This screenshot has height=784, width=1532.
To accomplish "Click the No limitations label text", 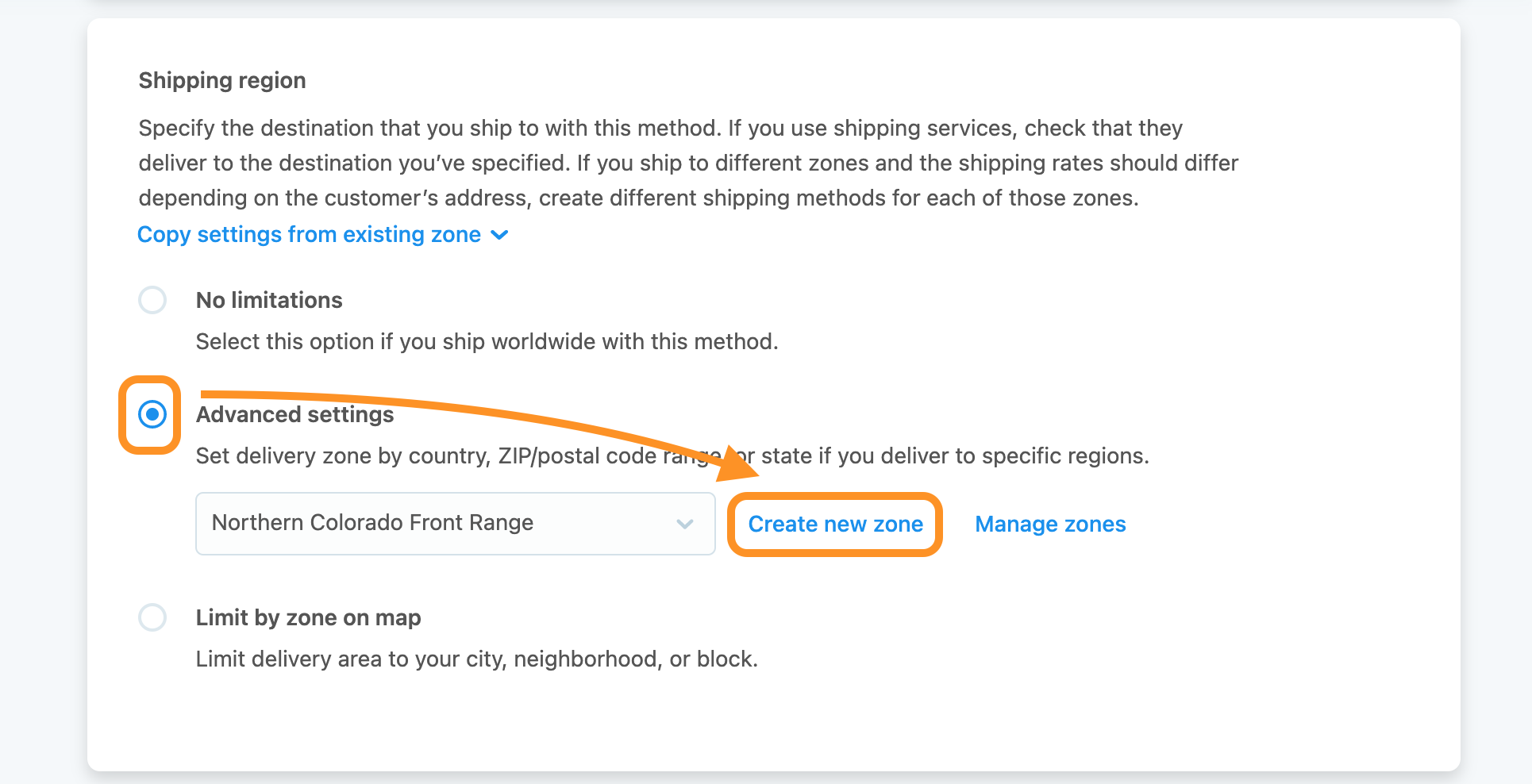I will coord(269,300).
